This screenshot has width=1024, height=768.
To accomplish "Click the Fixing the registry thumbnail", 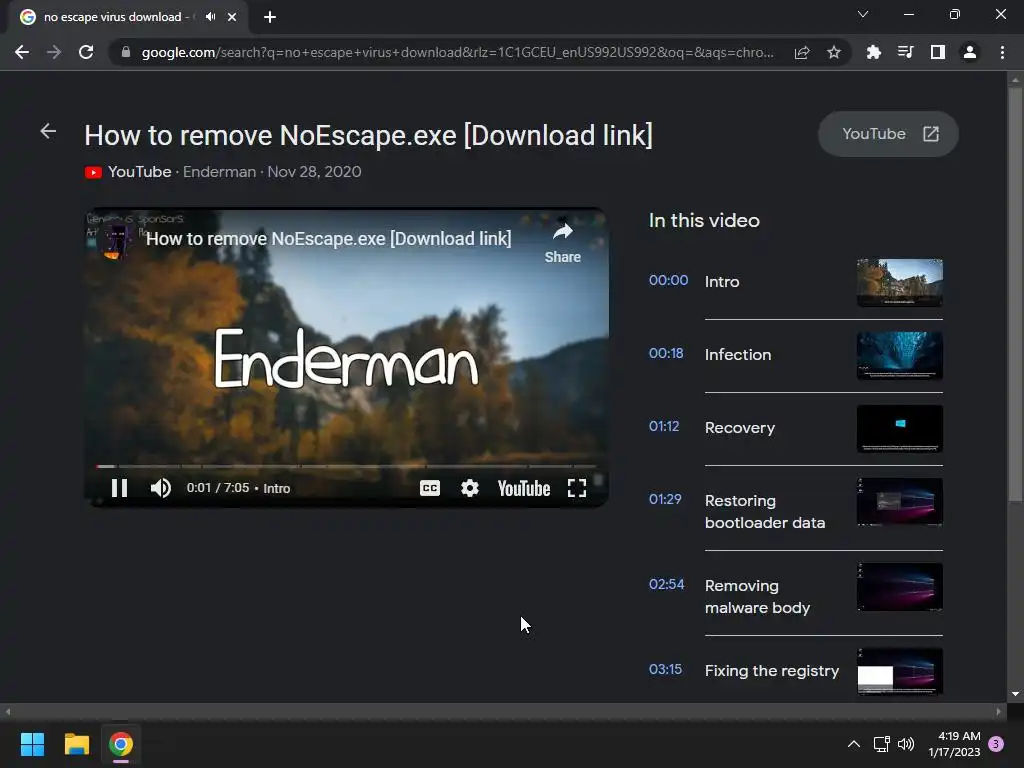I will coord(899,671).
